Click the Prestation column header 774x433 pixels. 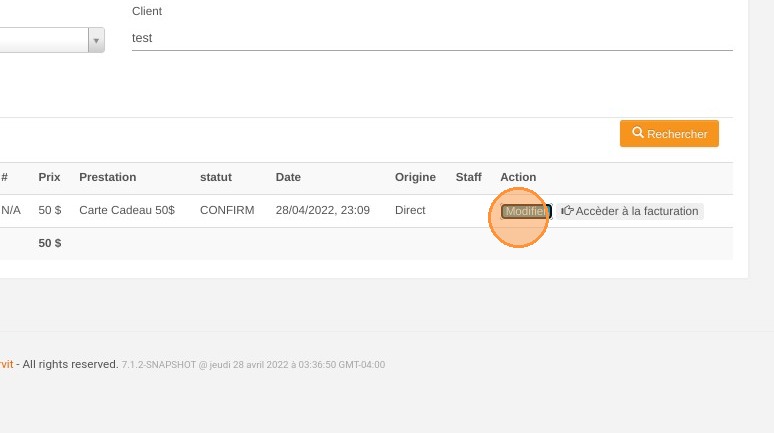[108, 177]
